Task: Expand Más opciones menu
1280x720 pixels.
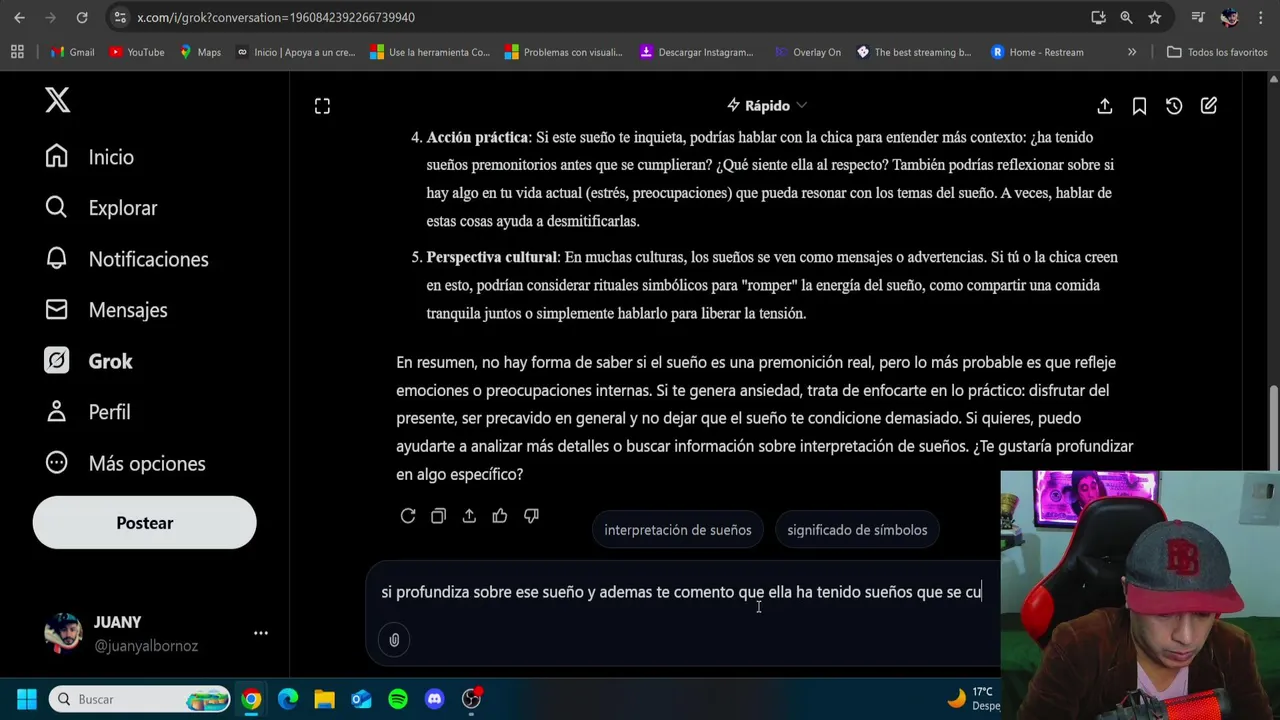Action: (x=125, y=463)
